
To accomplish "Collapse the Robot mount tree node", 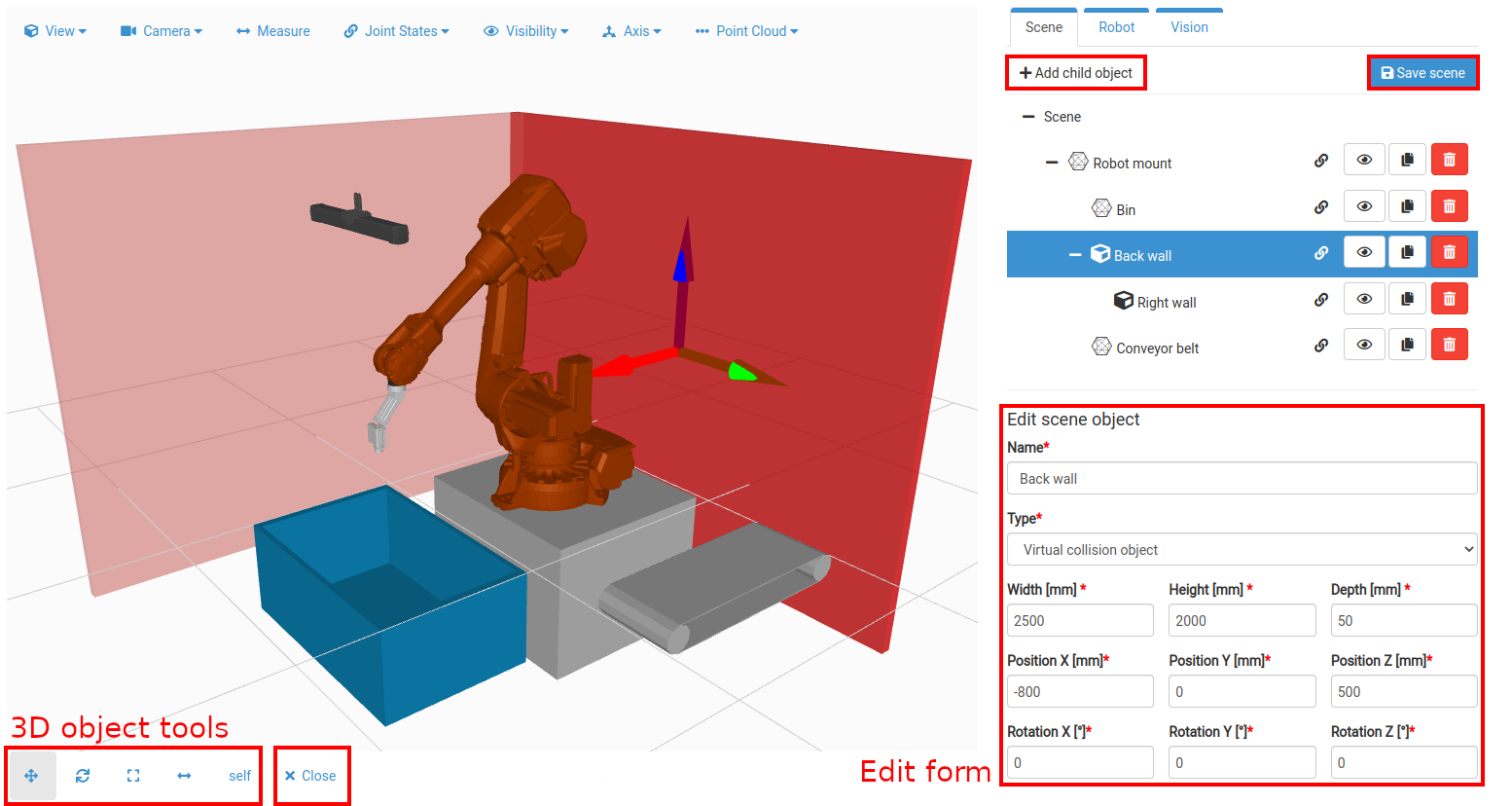I will (1052, 163).
